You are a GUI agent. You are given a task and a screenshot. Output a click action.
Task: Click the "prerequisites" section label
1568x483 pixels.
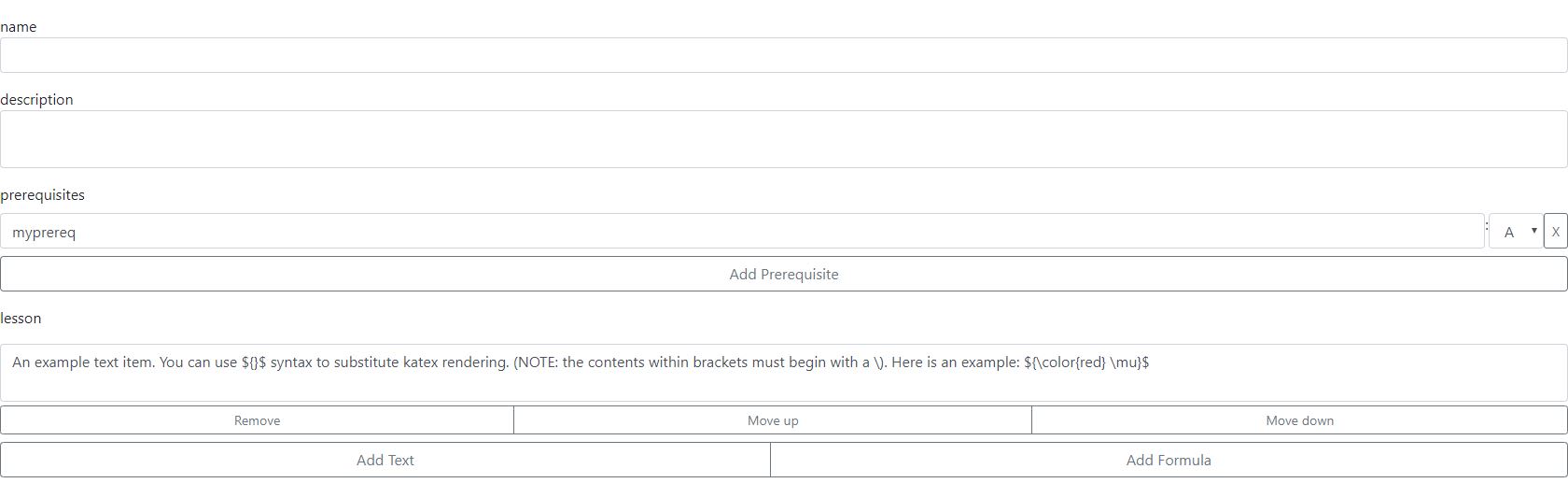point(43,195)
